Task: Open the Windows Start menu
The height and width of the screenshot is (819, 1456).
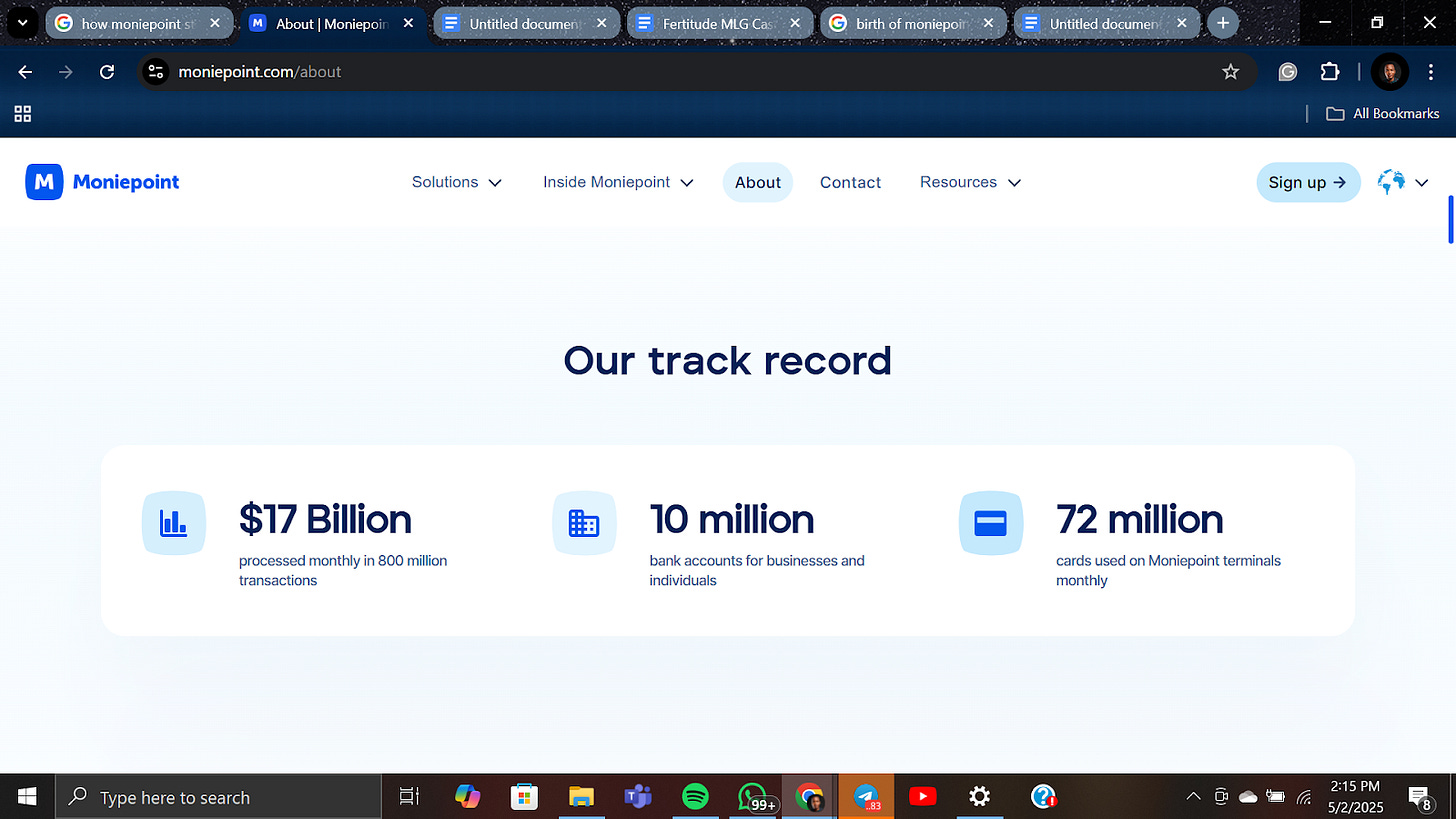Action: [x=27, y=797]
